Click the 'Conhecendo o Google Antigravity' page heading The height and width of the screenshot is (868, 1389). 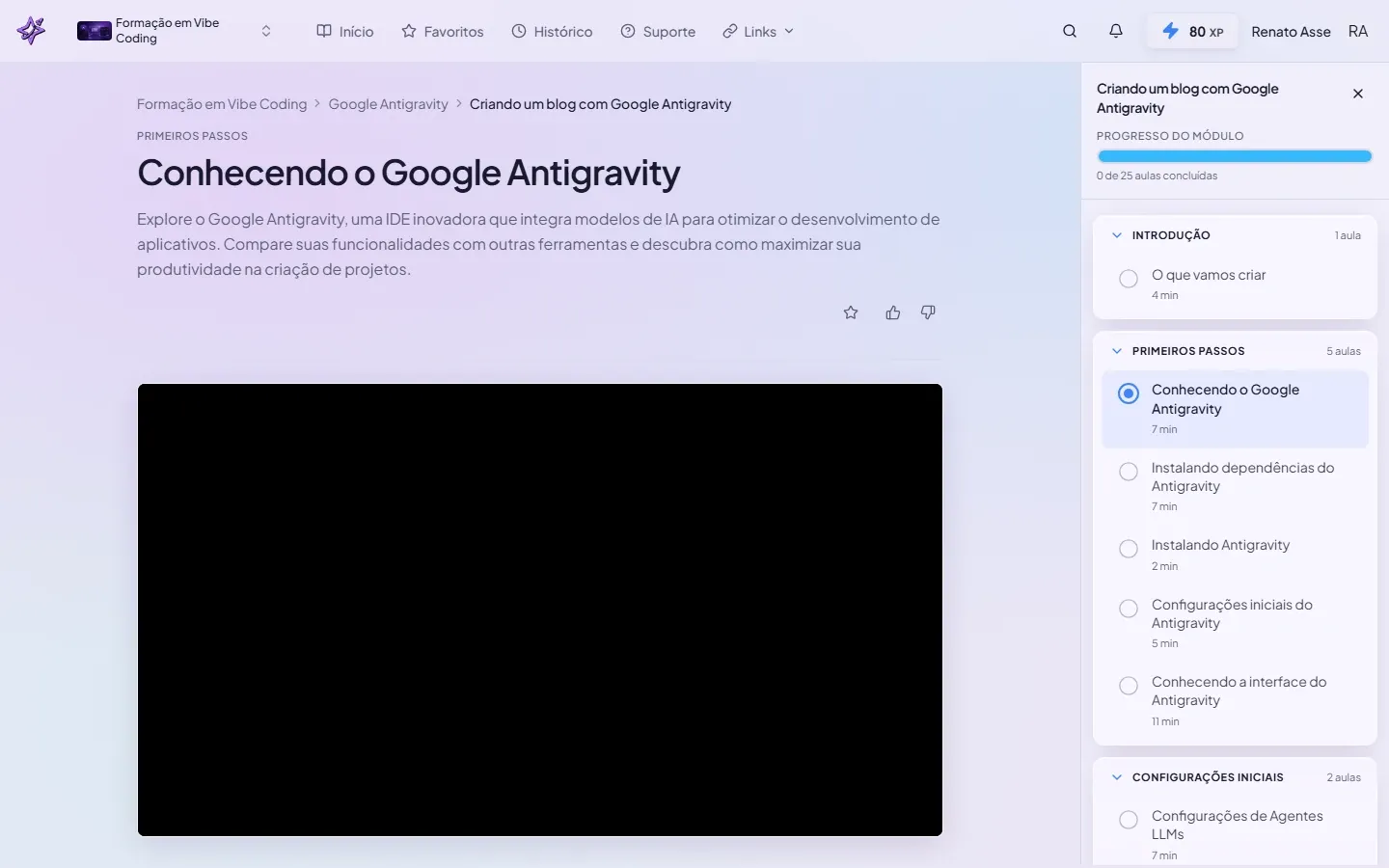409,173
